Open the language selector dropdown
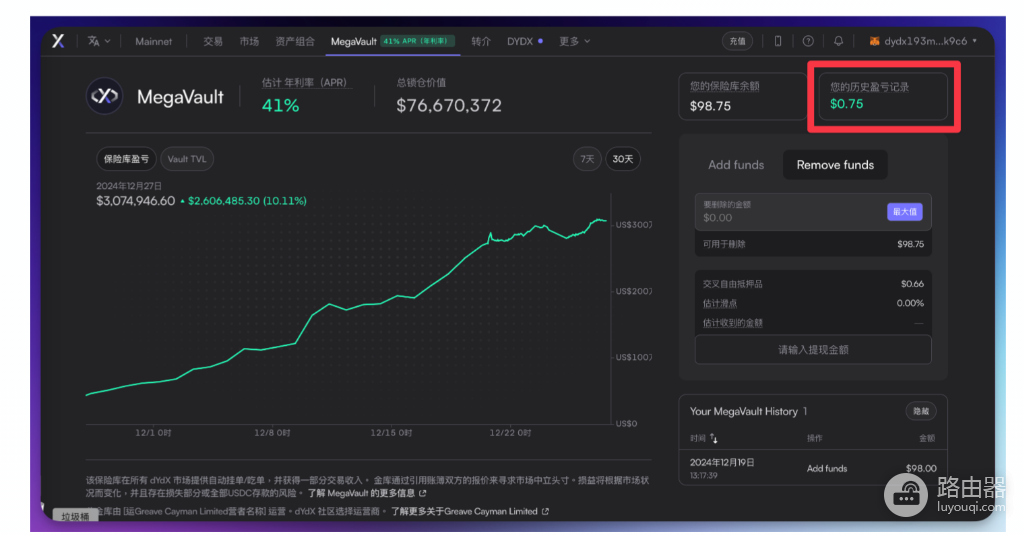 coord(99,41)
